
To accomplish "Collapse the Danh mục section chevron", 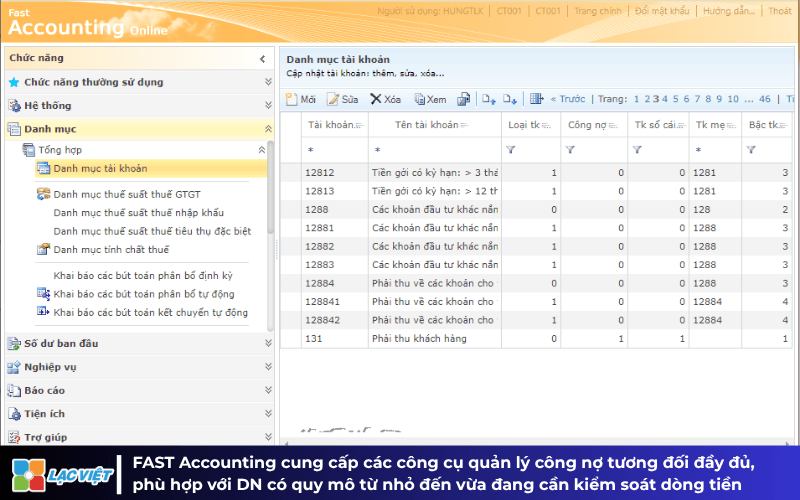I will (x=268, y=129).
